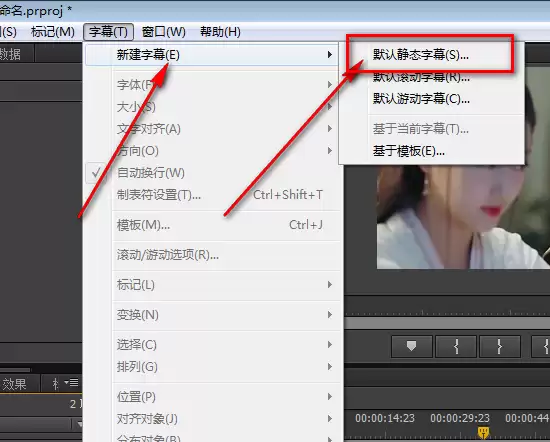Screen dimensions: 550x442
Task: Select 新建字幕(E) menu entry
Action: (x=212, y=55)
